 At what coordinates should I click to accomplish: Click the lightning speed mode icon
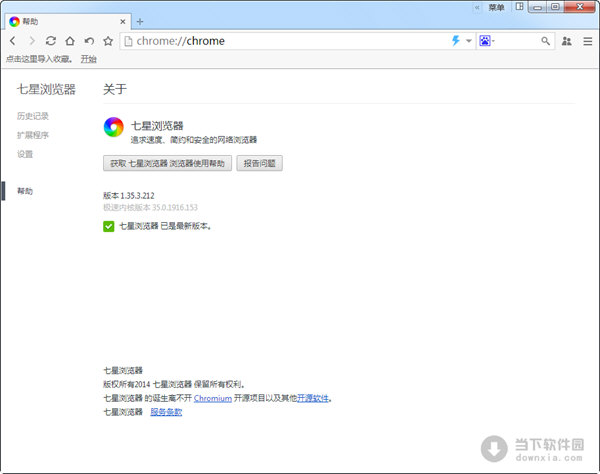pyautogui.click(x=455, y=41)
